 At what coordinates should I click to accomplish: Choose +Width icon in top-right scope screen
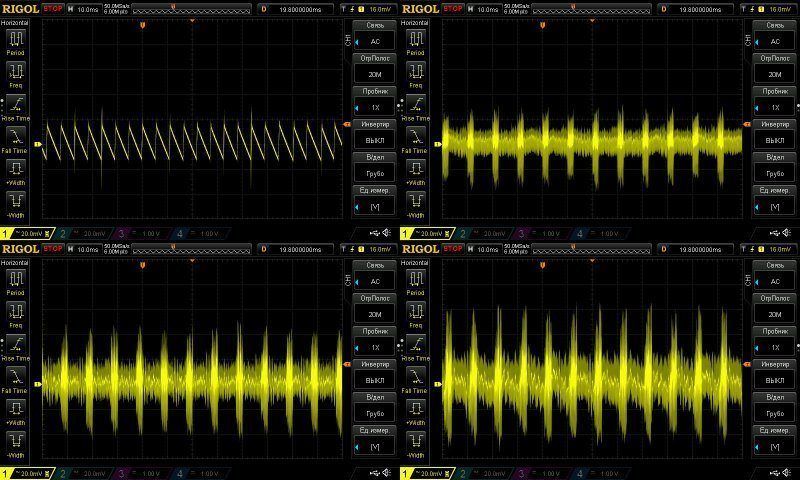[x=416, y=168]
